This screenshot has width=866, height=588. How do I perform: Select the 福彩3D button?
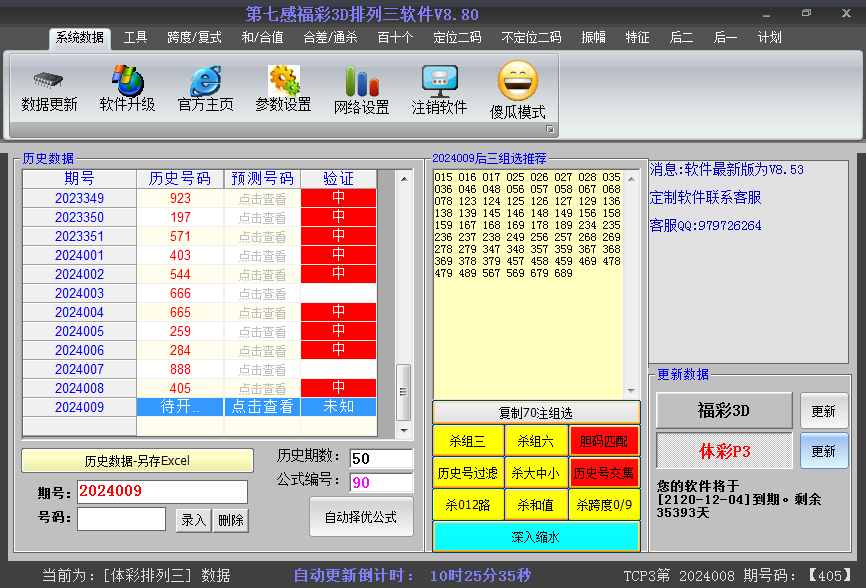click(x=724, y=411)
